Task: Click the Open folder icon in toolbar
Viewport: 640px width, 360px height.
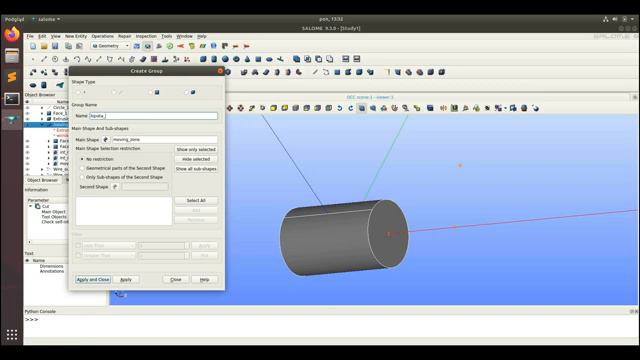Action: coord(44,46)
